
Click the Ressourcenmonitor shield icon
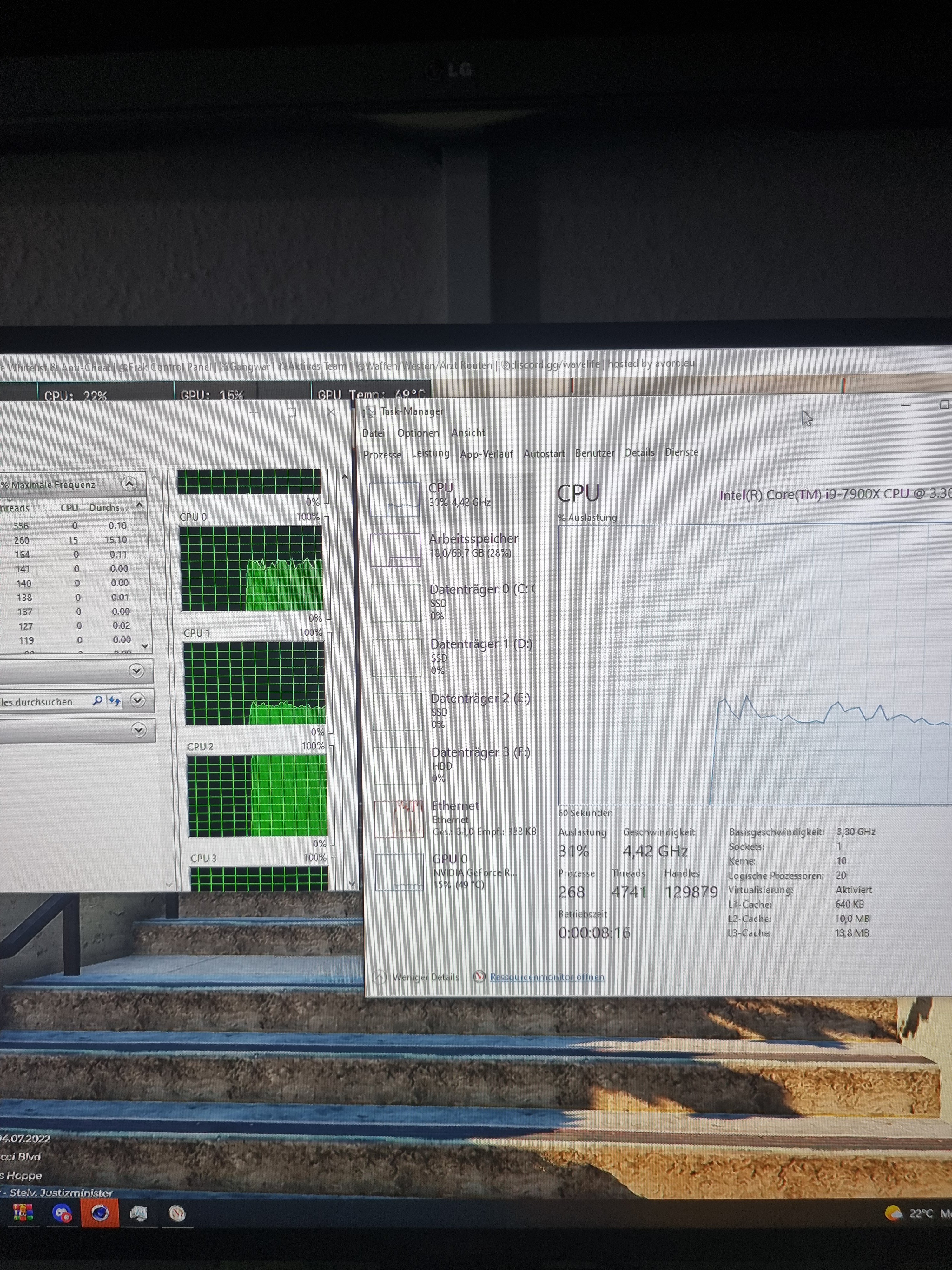pyautogui.click(x=479, y=977)
